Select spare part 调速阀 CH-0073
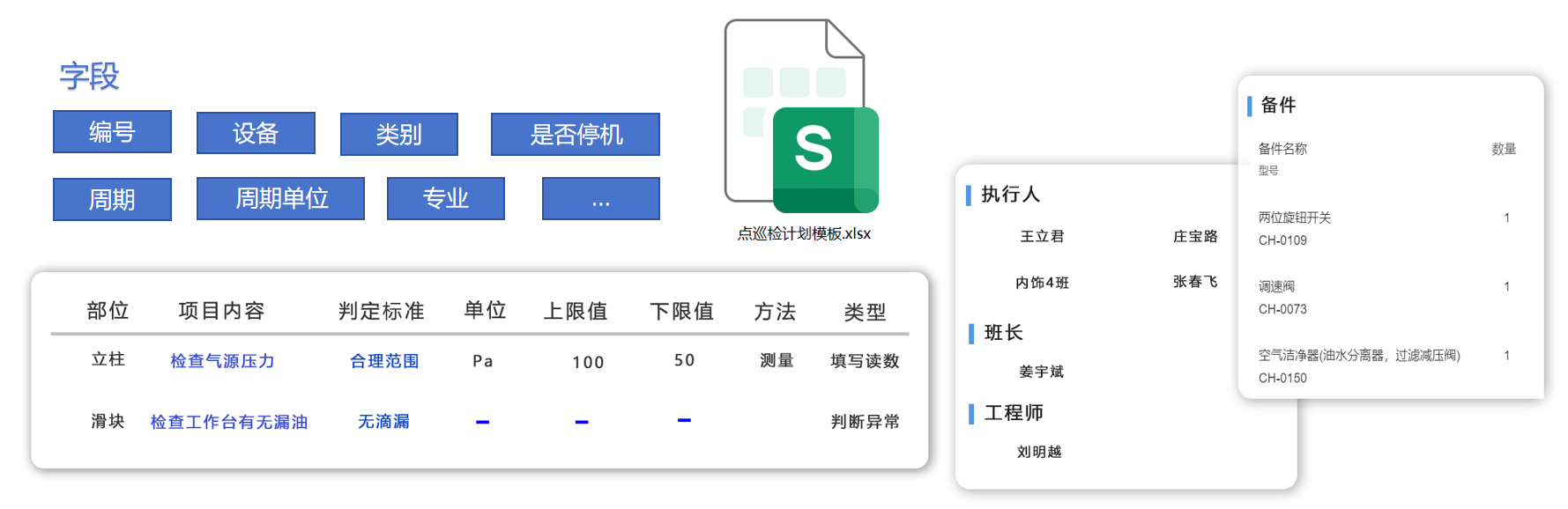This screenshot has height=509, width=1568. (x=1282, y=297)
